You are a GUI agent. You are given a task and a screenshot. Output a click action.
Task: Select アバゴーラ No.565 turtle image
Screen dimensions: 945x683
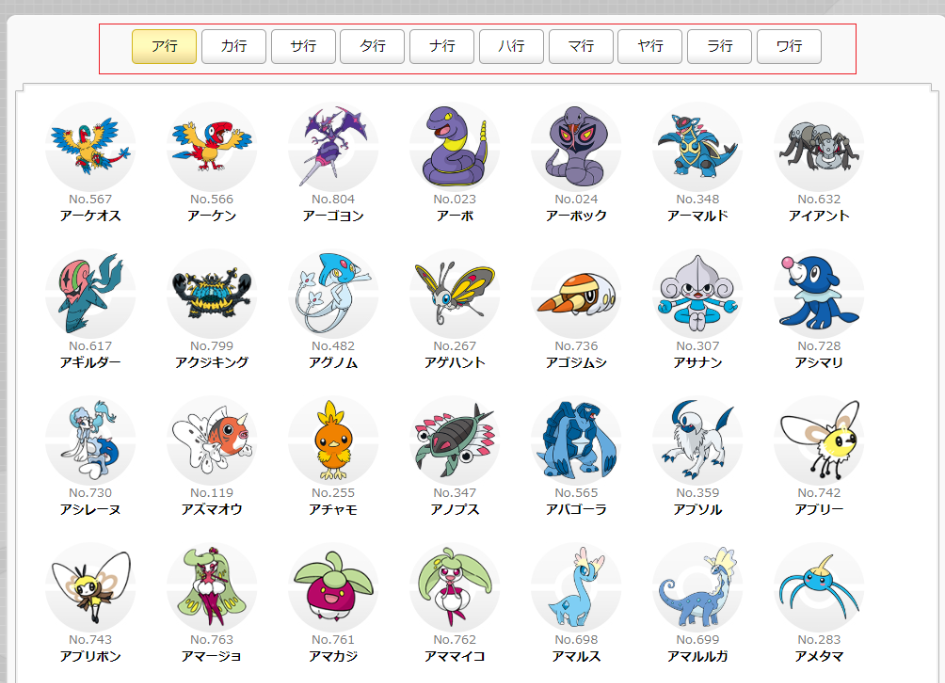tap(576, 441)
